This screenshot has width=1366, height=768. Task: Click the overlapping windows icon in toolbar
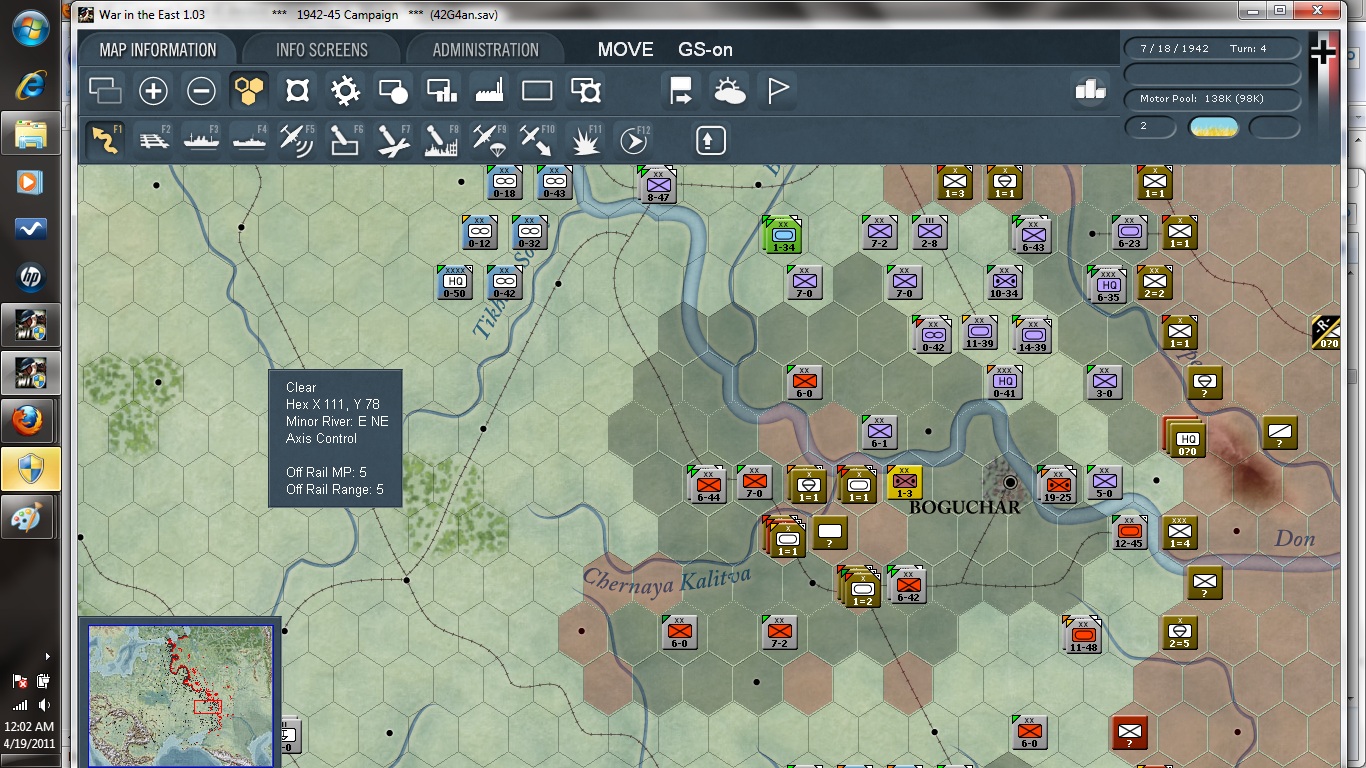click(x=105, y=92)
